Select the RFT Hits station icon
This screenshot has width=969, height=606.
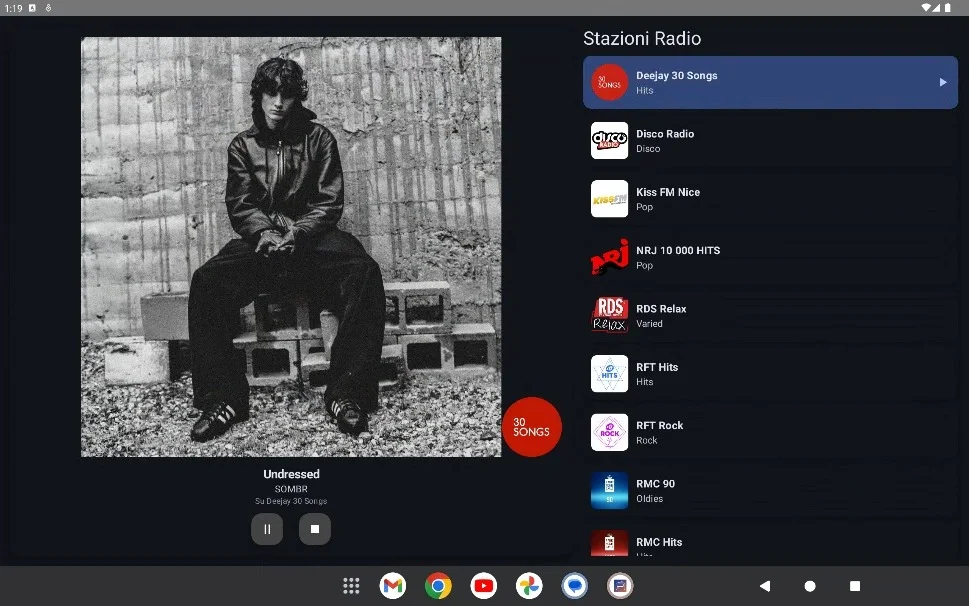(x=609, y=374)
